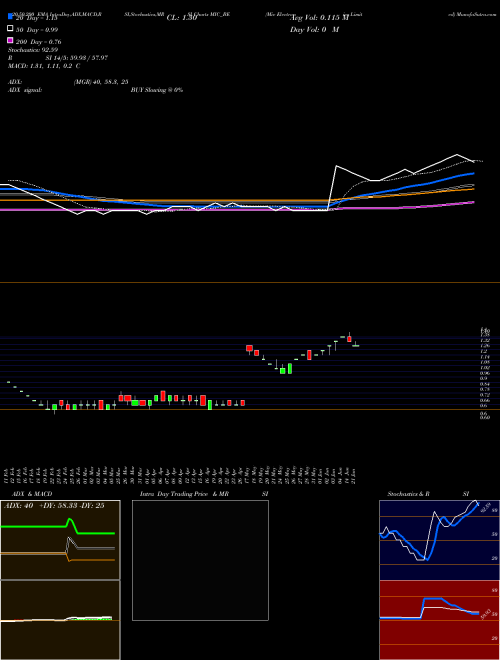
Task: Click the blue 20 Day EMA legend swatch
Action: [10, 17]
